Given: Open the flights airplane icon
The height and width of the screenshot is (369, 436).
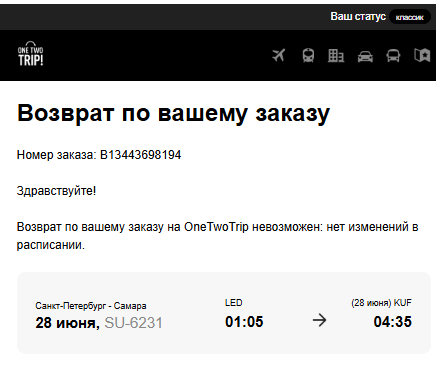Looking at the screenshot, I should pyautogui.click(x=279, y=55).
